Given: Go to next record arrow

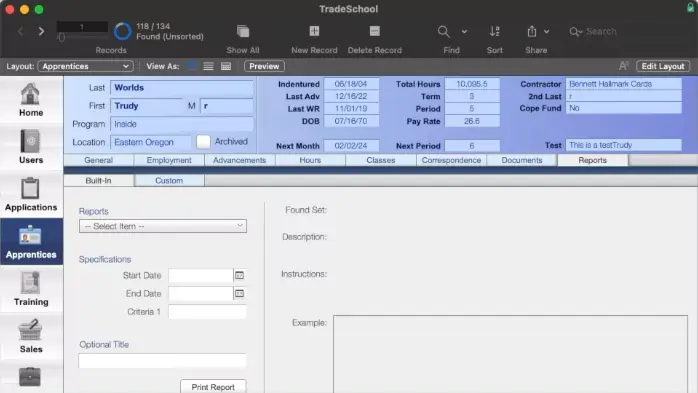Looking at the screenshot, I should click(x=41, y=31).
